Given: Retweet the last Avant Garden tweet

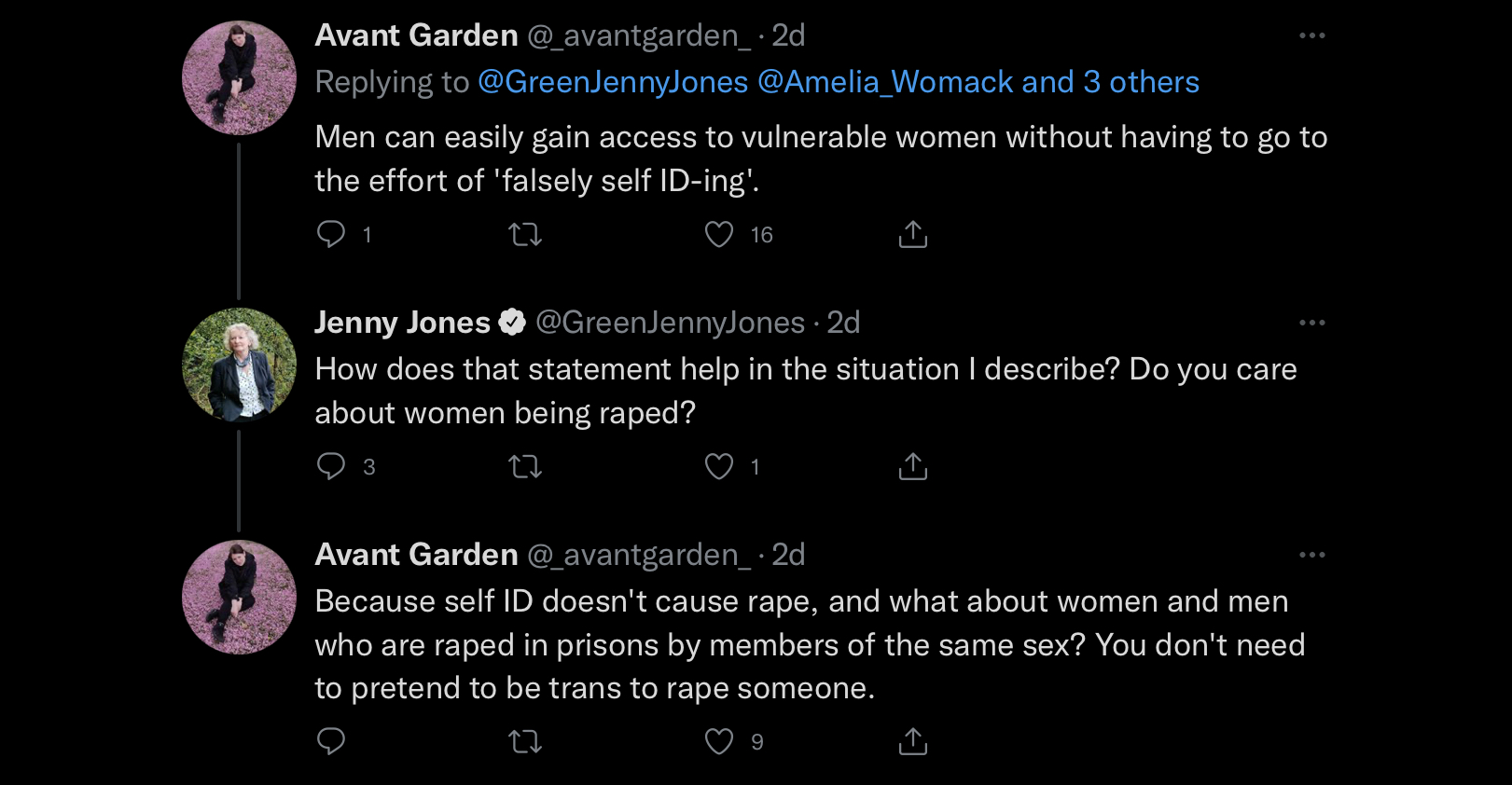Looking at the screenshot, I should click(x=525, y=741).
